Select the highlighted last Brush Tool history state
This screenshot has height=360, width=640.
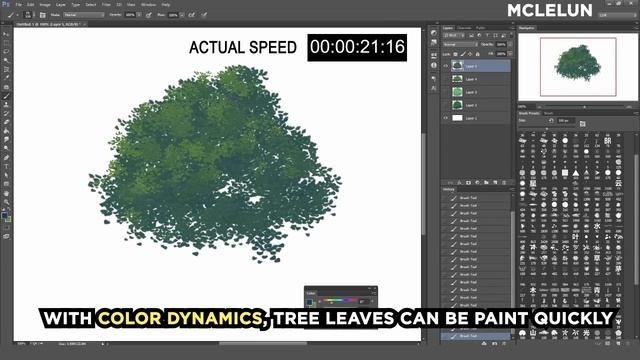coord(476,336)
